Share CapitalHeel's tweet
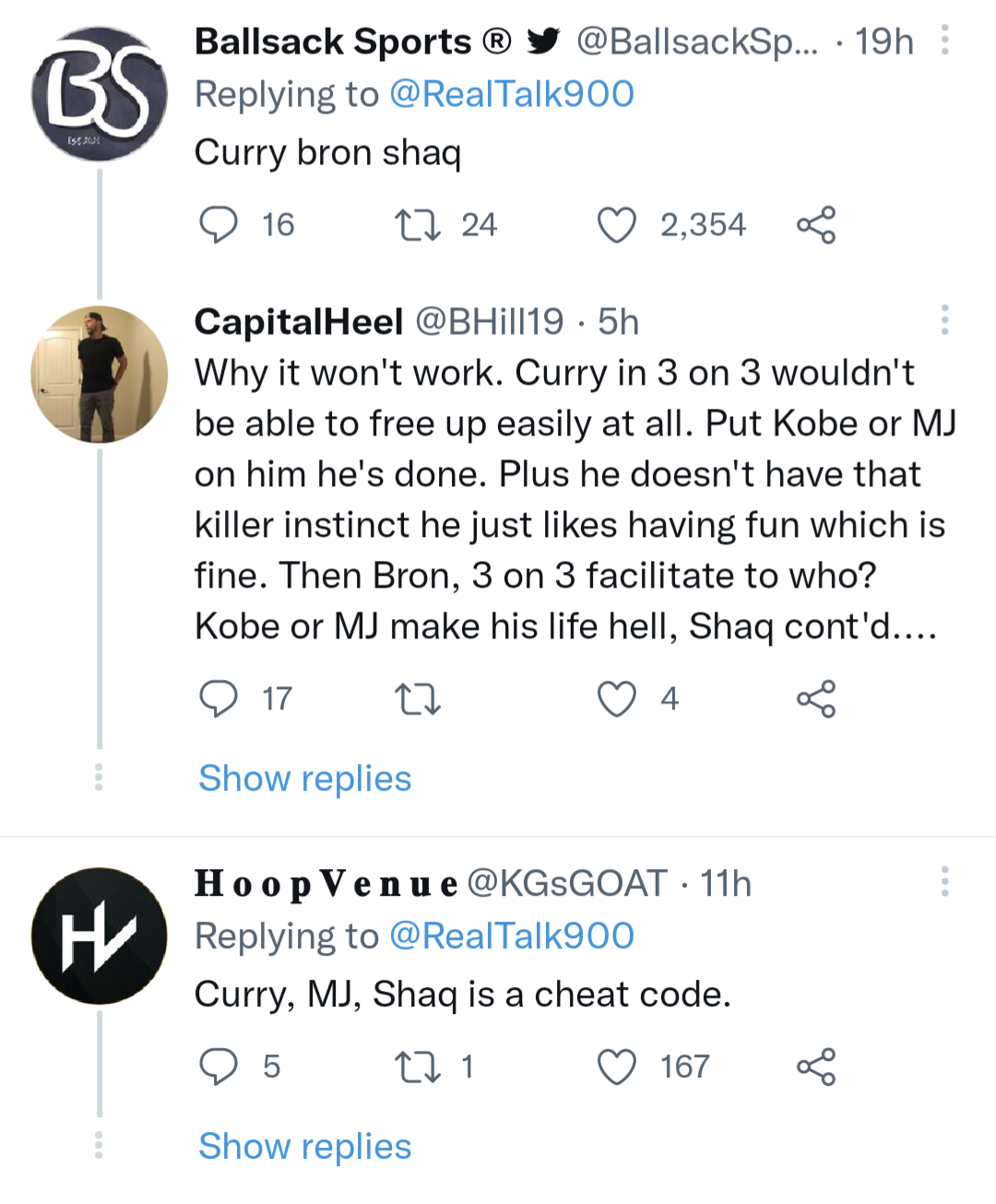 (x=816, y=699)
